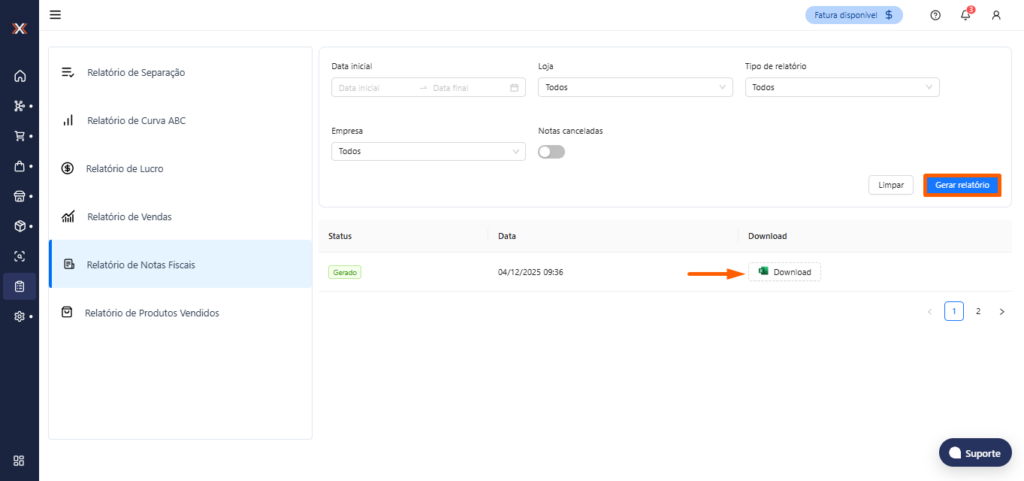Click the home icon in the sidebar
The image size is (1024, 481).
(x=19, y=76)
